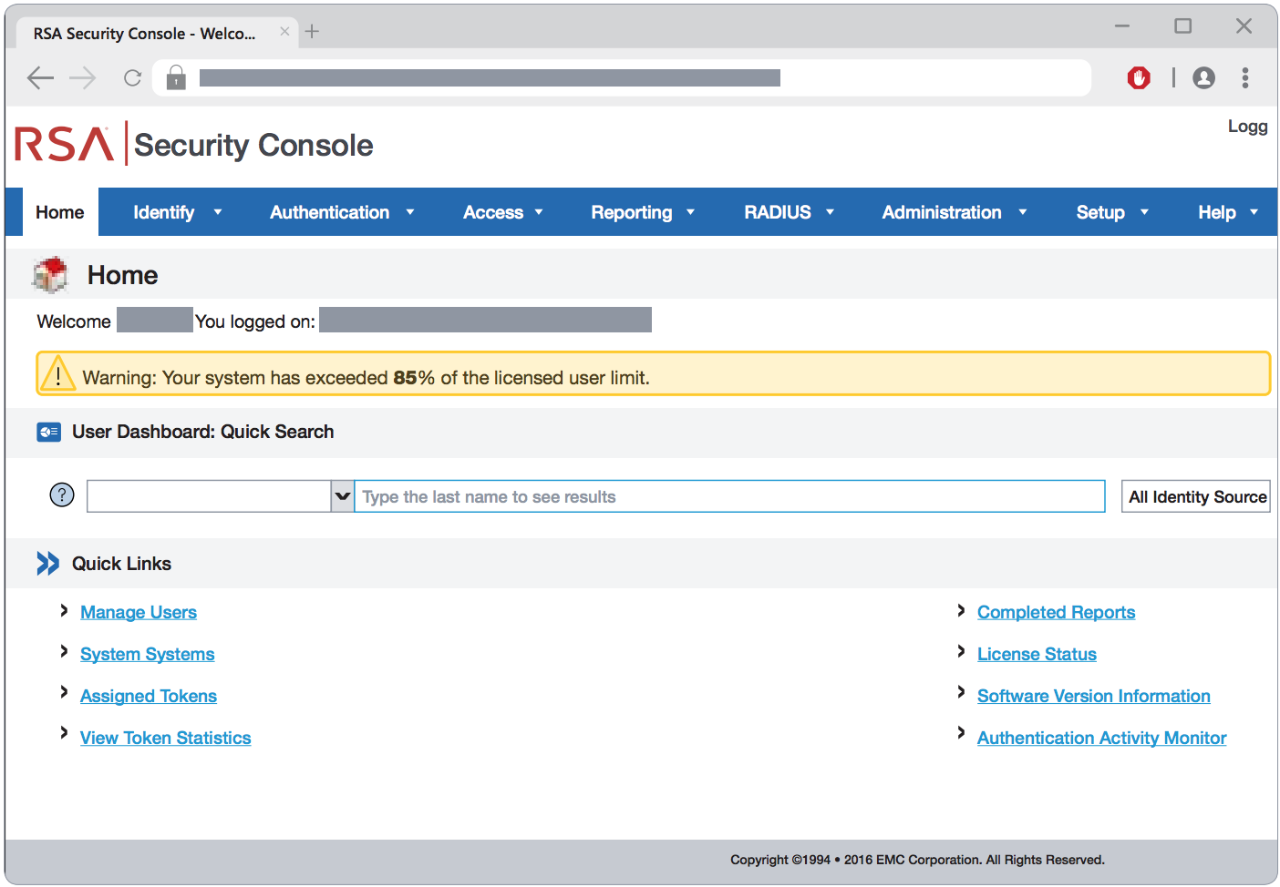The width and height of the screenshot is (1280, 887).
Task: Expand the Identify menu dropdown
Action: (177, 212)
